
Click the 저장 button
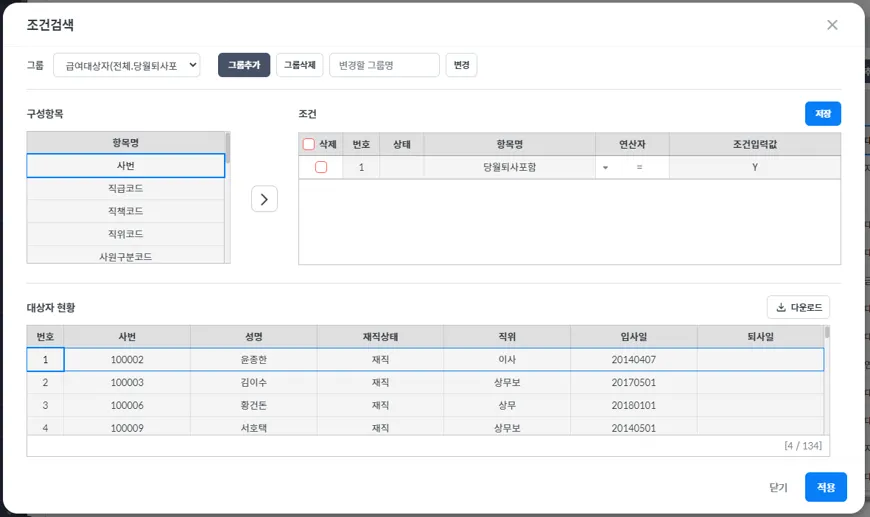pyautogui.click(x=823, y=114)
